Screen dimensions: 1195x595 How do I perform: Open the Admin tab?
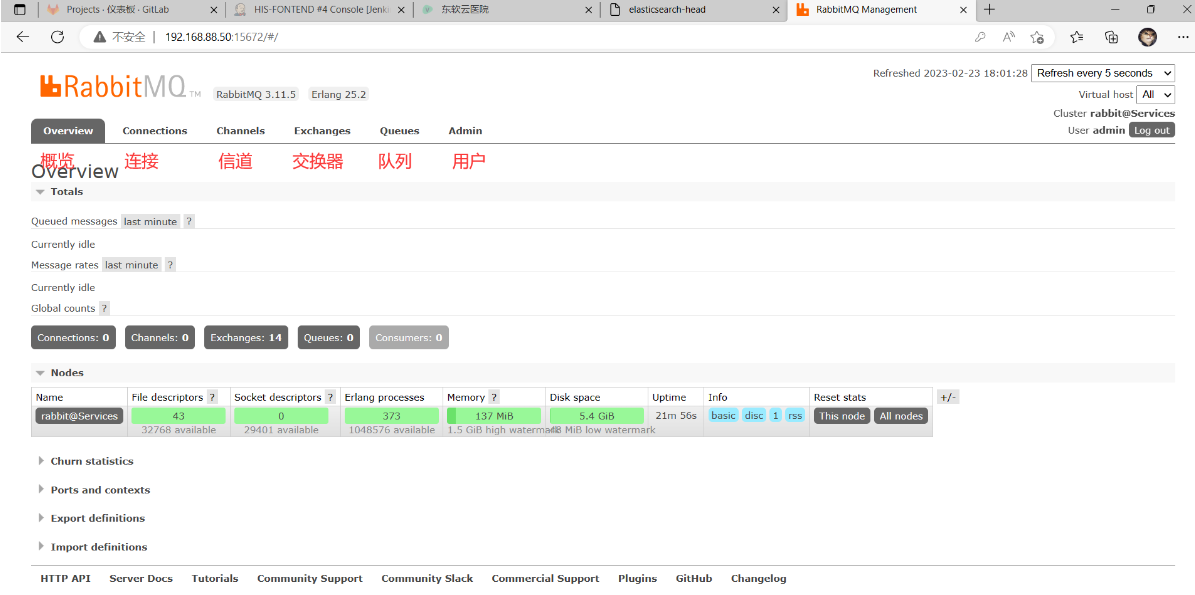point(465,131)
